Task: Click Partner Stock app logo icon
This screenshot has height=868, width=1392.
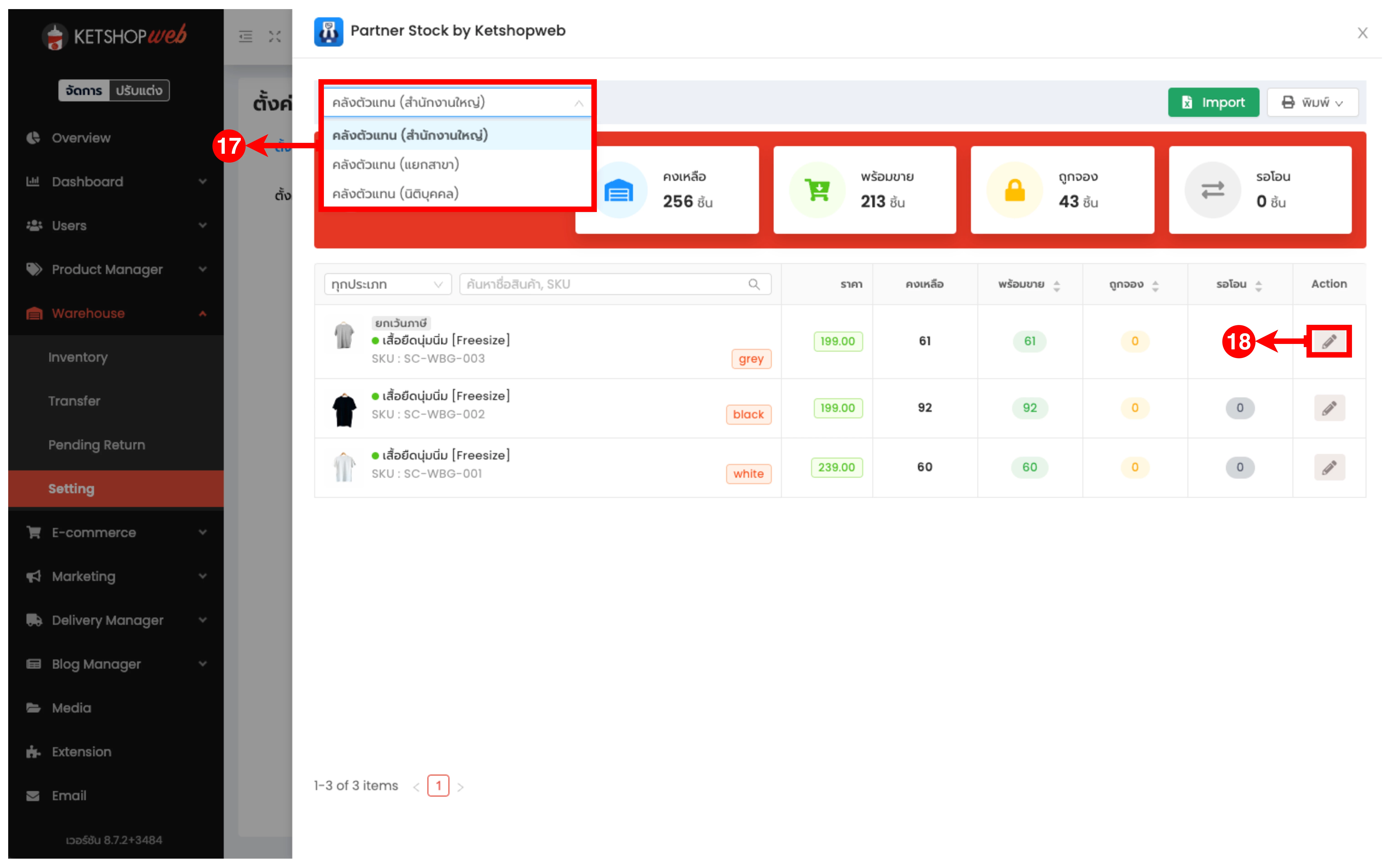Action: click(x=328, y=32)
